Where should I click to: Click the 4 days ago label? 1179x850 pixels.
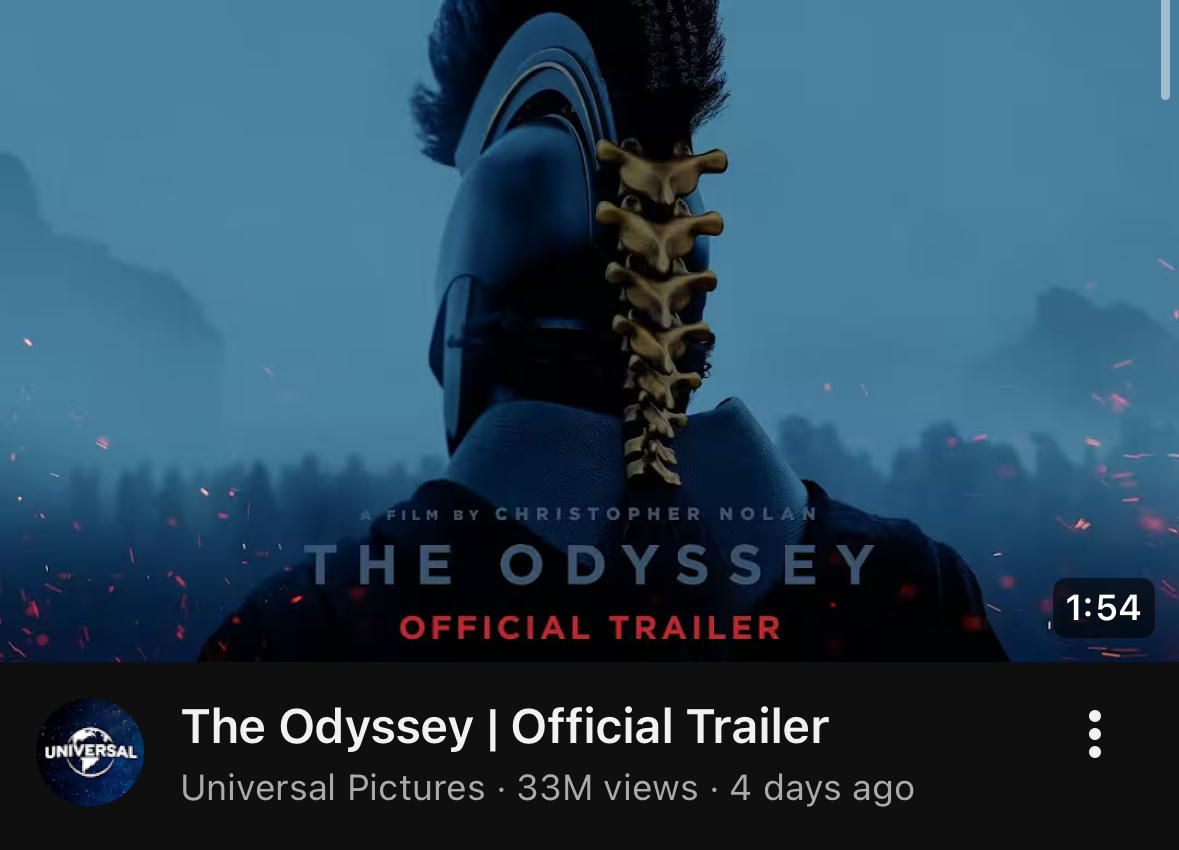[x=822, y=788]
